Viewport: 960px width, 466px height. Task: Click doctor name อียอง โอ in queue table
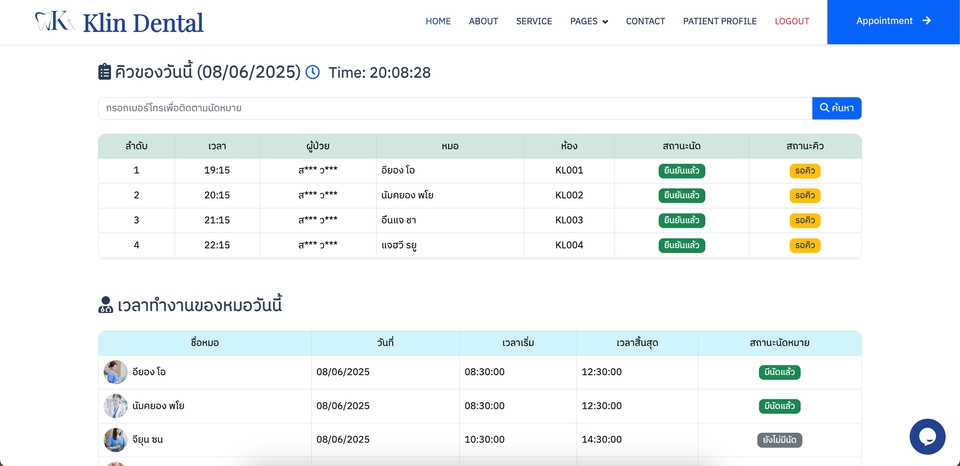[398, 171]
